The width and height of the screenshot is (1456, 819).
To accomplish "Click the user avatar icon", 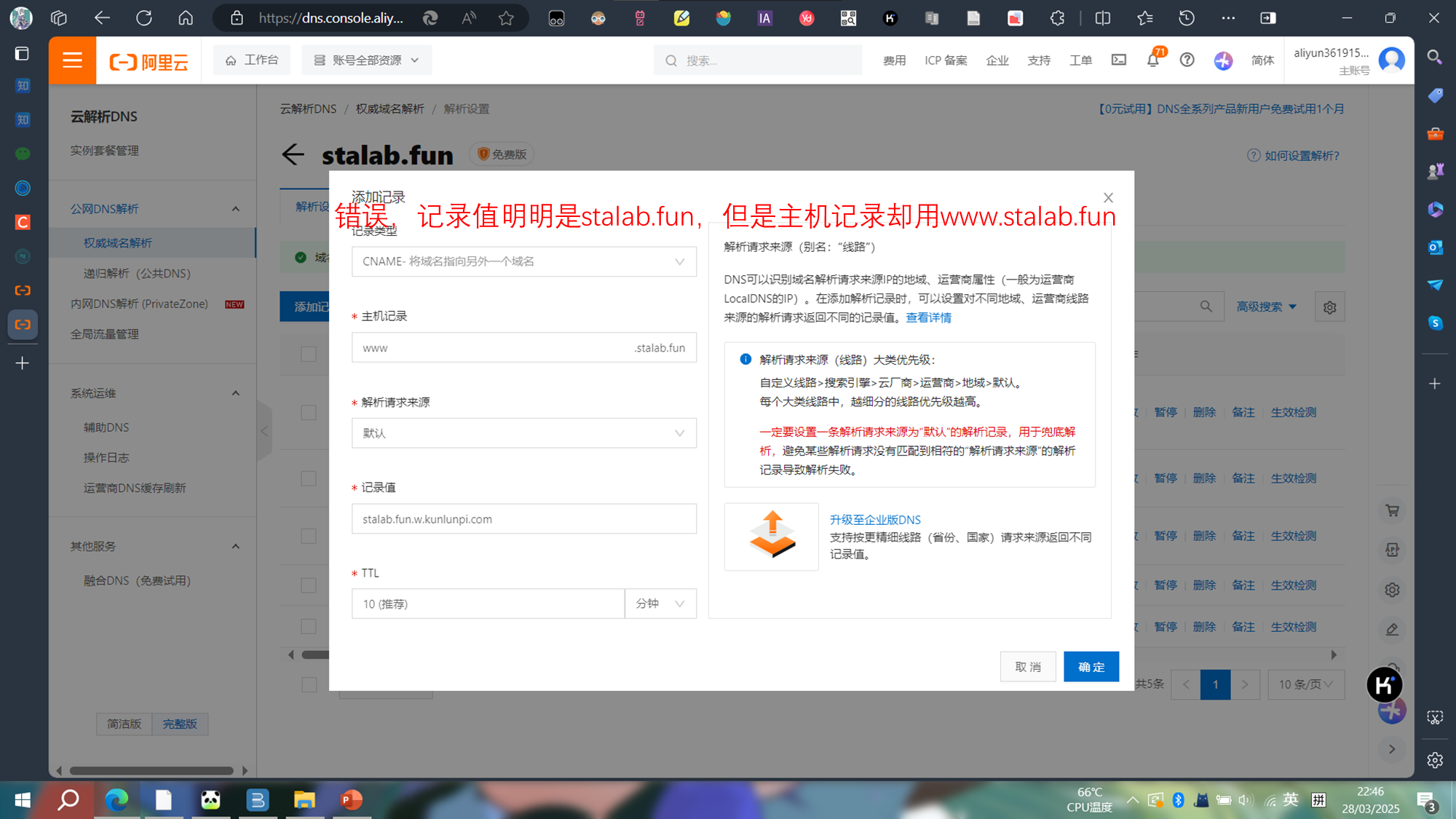I will [x=1391, y=60].
